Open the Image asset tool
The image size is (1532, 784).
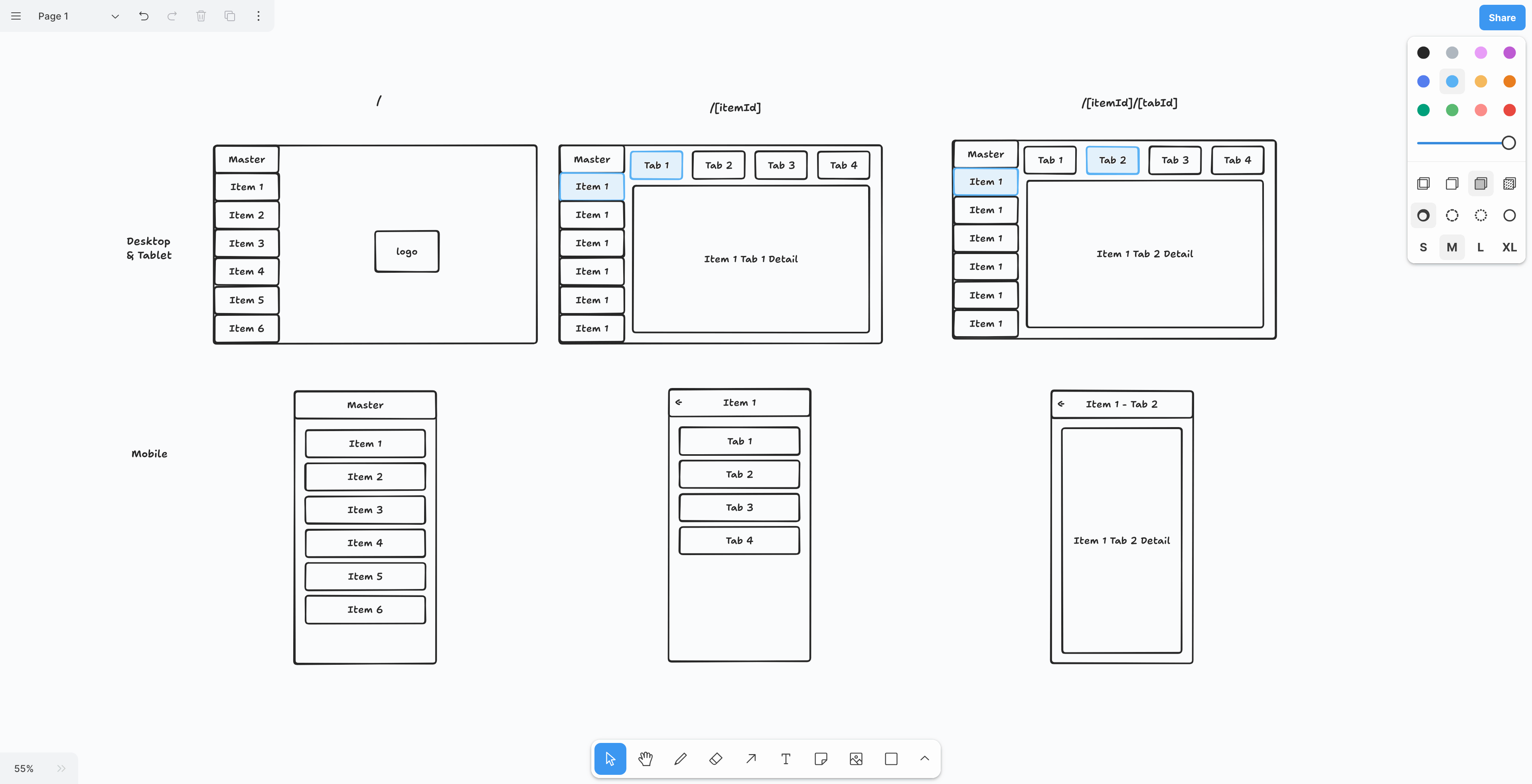[856, 758]
